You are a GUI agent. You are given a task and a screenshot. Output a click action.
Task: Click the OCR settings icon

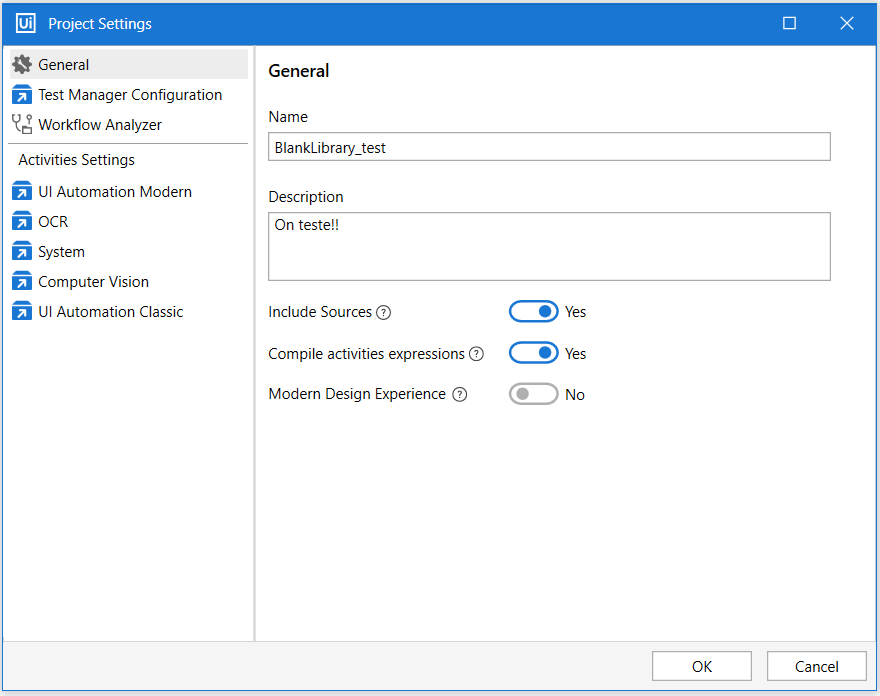pyautogui.click(x=22, y=222)
